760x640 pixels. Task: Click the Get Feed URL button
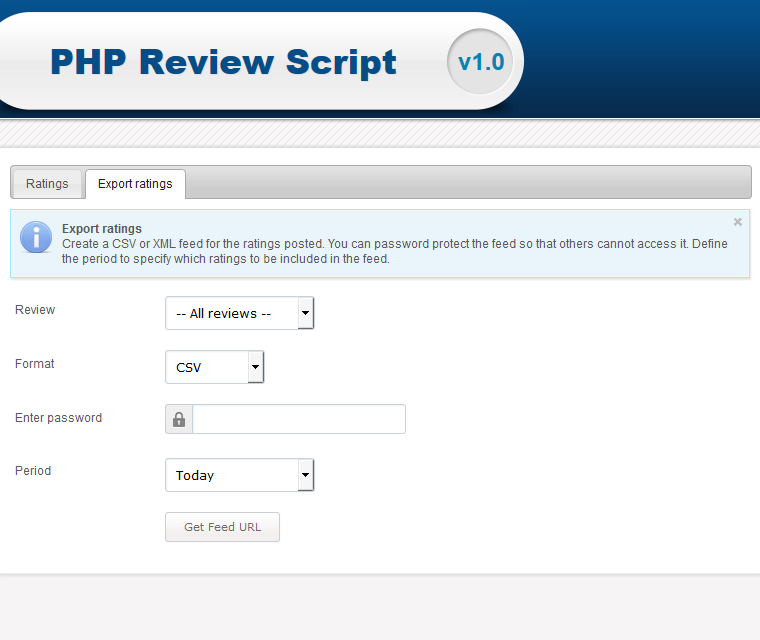tap(222, 527)
